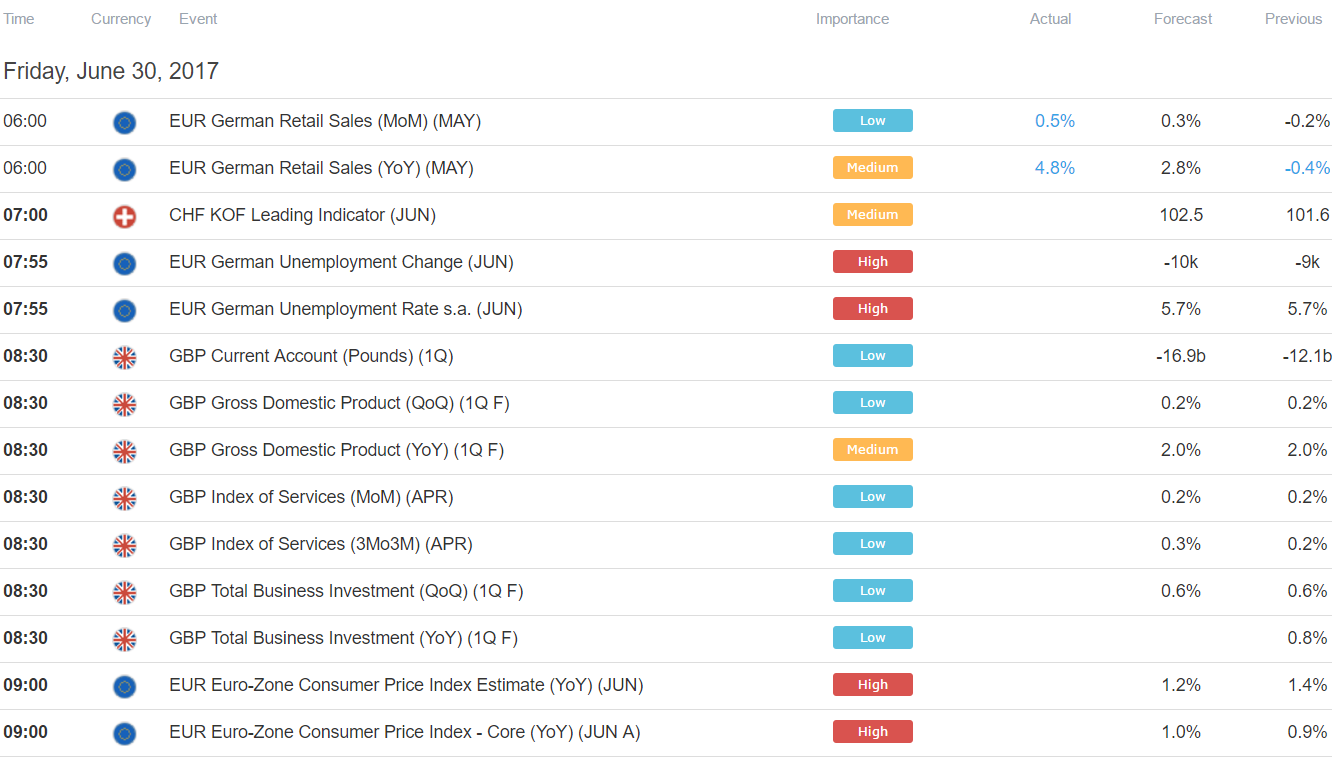Click the High badge for Euro-Zone CPI Estimate
The width and height of the screenshot is (1332, 760).
(x=872, y=685)
